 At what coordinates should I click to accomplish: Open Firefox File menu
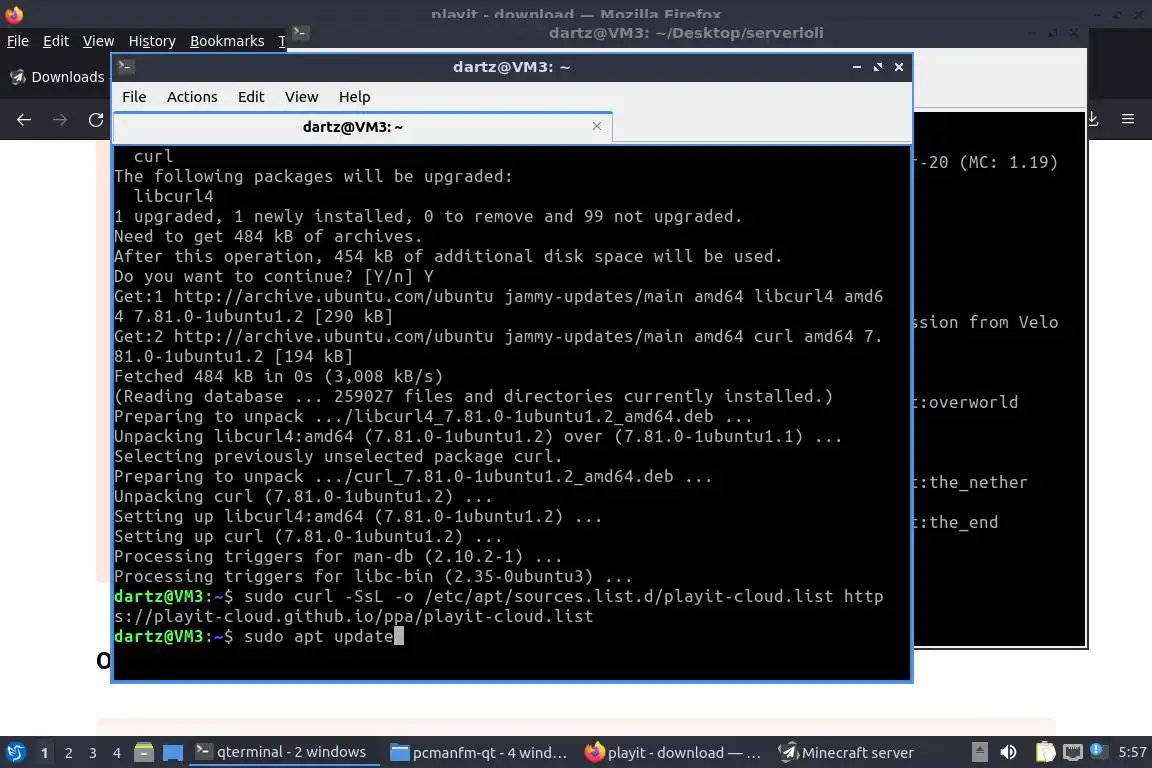pos(18,41)
